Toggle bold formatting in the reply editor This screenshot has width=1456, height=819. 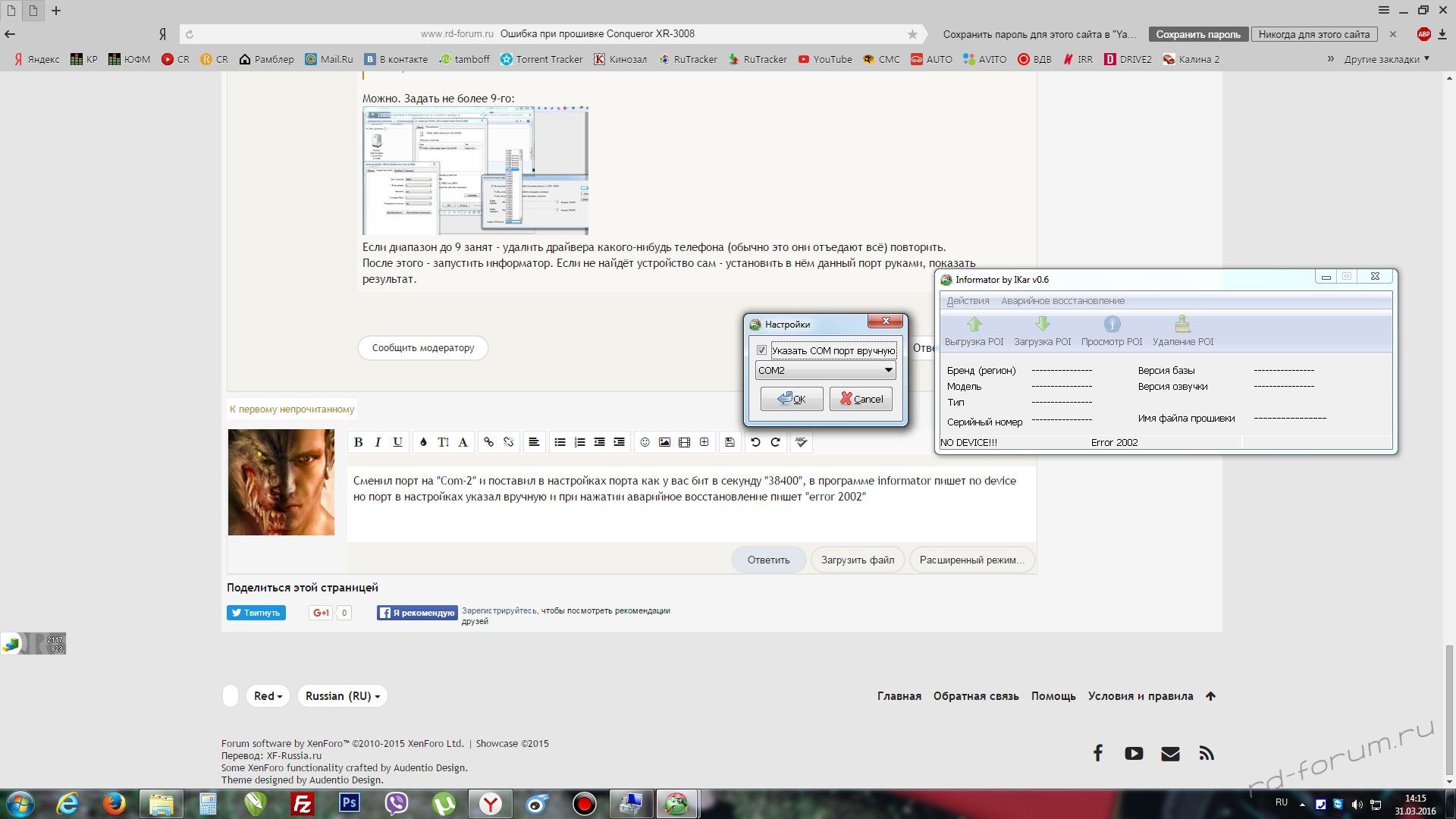(358, 442)
